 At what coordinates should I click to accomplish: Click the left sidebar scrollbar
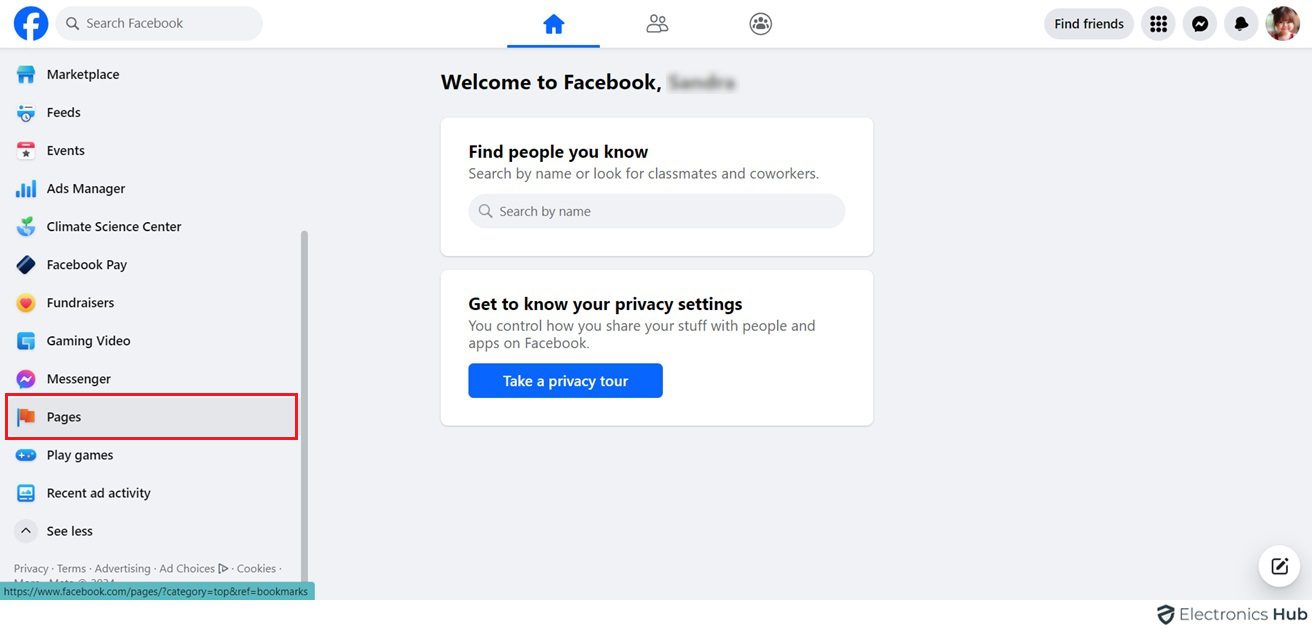[x=304, y=400]
